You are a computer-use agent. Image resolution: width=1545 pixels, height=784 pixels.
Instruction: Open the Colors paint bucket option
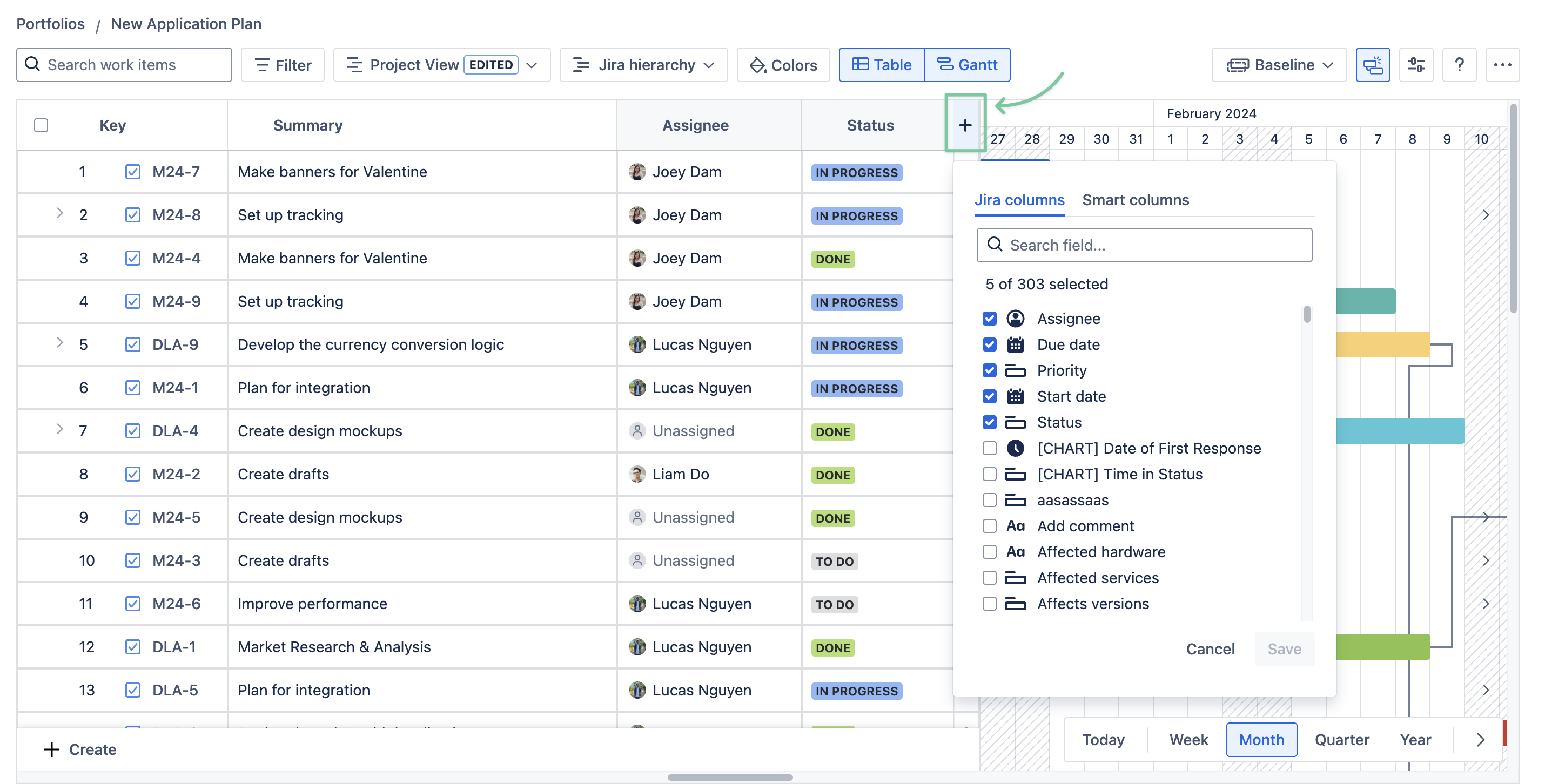pos(783,65)
